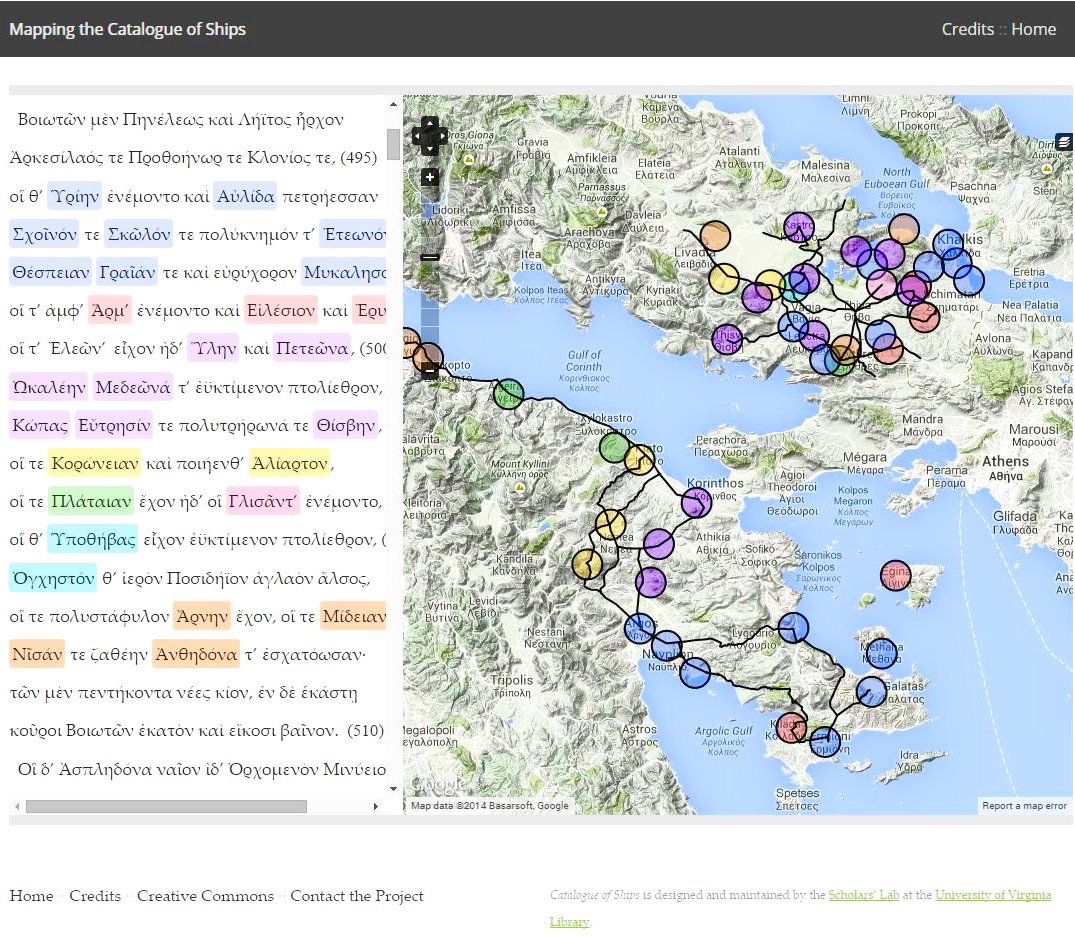Click the Google logo on the map
Viewport: 1075px width, 938px height.
tap(439, 783)
